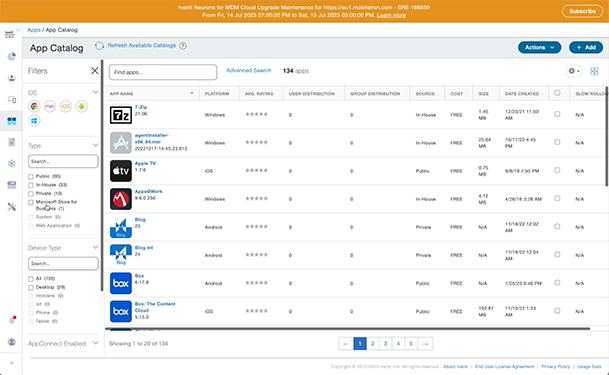The height and width of the screenshot is (375, 609).
Task: Go to page 5
Action: tap(411, 344)
